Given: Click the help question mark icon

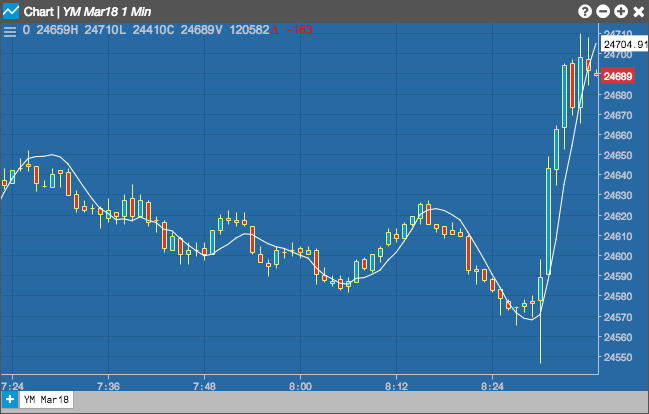Looking at the screenshot, I should (585, 11).
